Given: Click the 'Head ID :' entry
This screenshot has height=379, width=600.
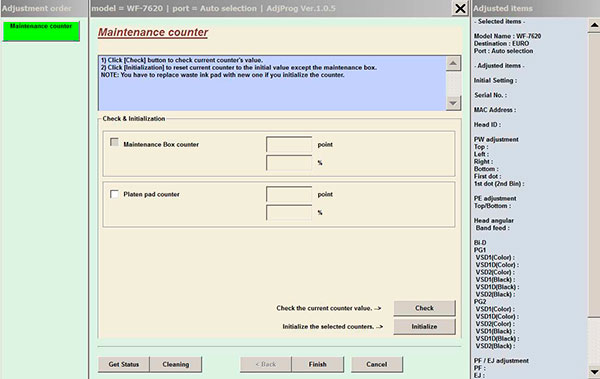Looking at the screenshot, I should coord(487,124).
